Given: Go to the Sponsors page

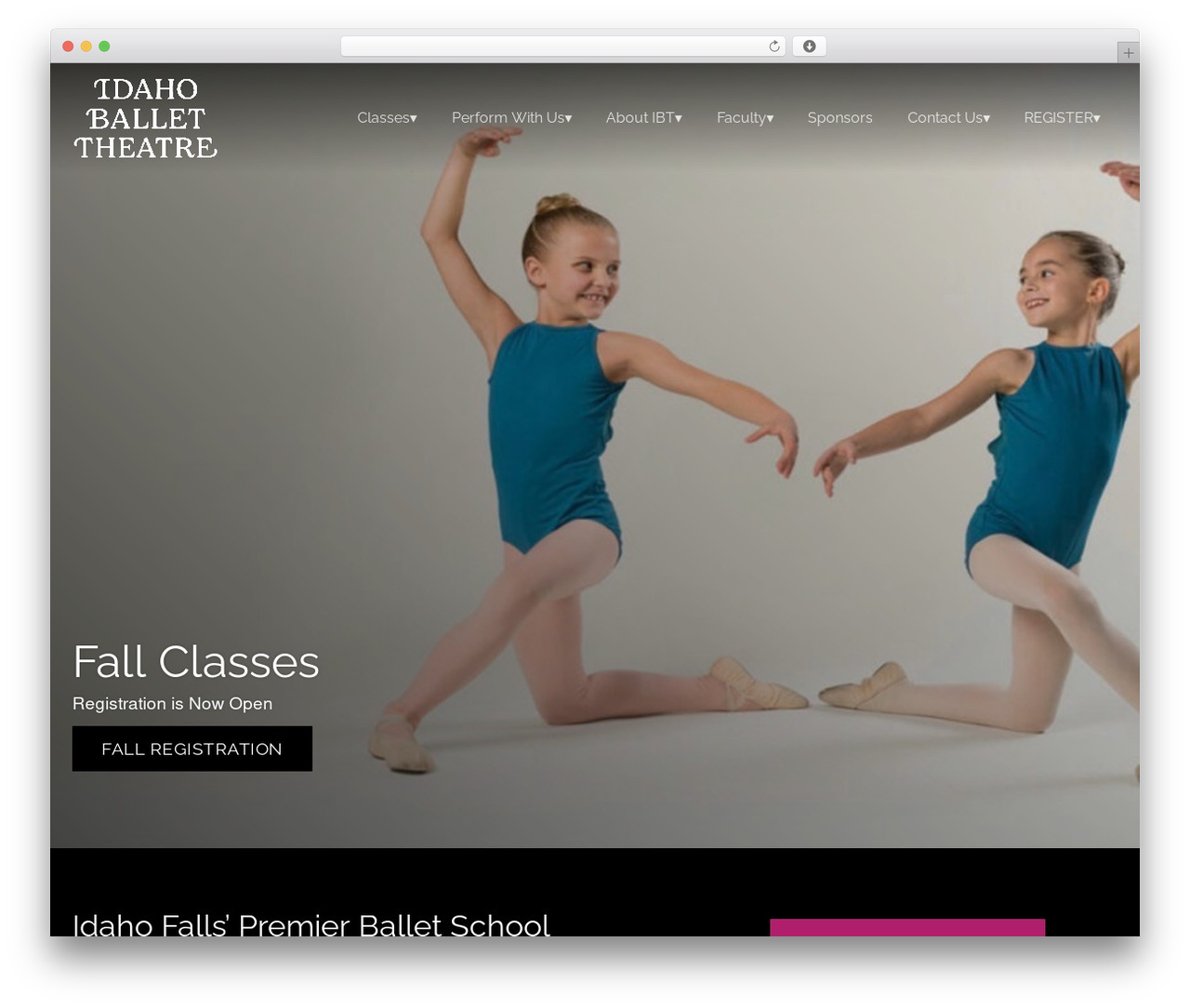Looking at the screenshot, I should [x=840, y=117].
